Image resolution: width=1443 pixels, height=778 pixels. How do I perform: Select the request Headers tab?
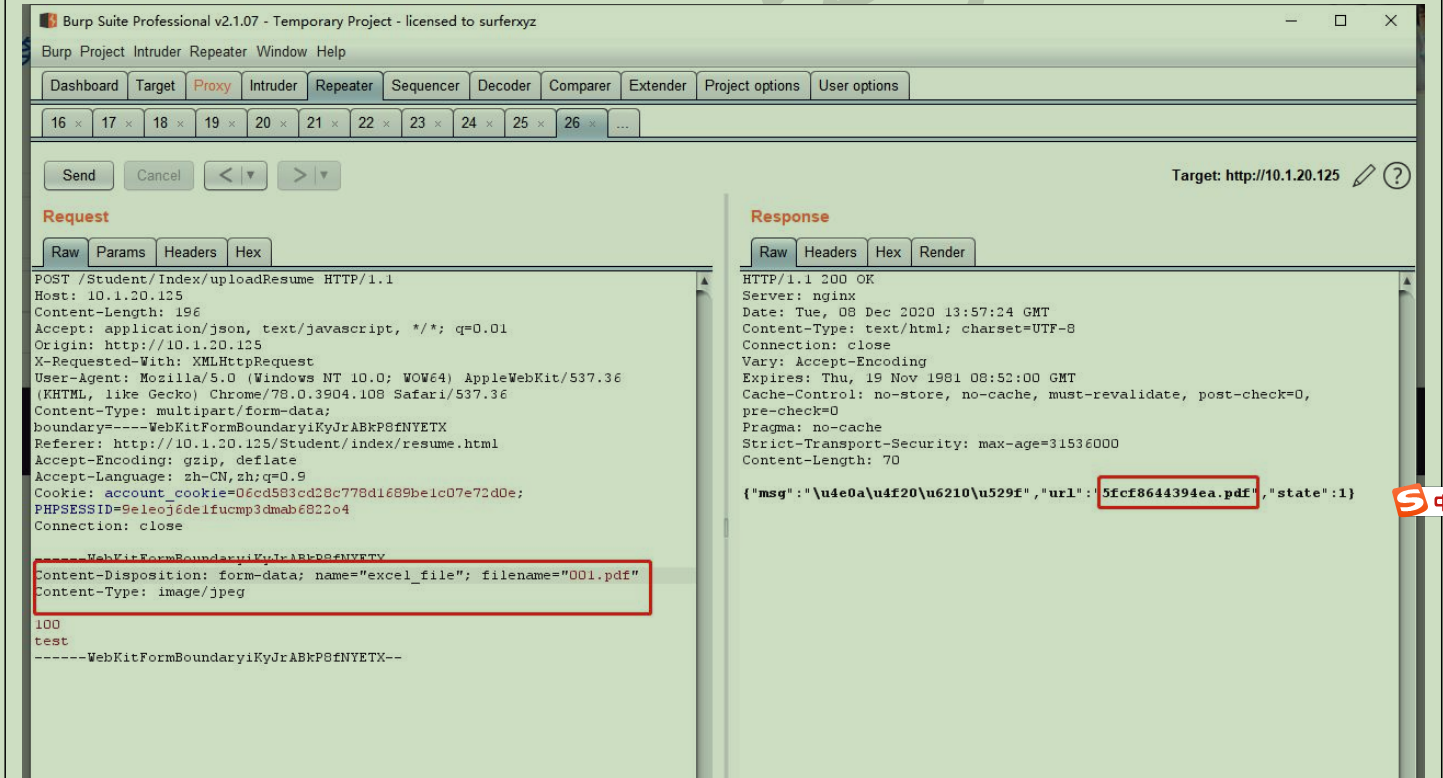[190, 252]
